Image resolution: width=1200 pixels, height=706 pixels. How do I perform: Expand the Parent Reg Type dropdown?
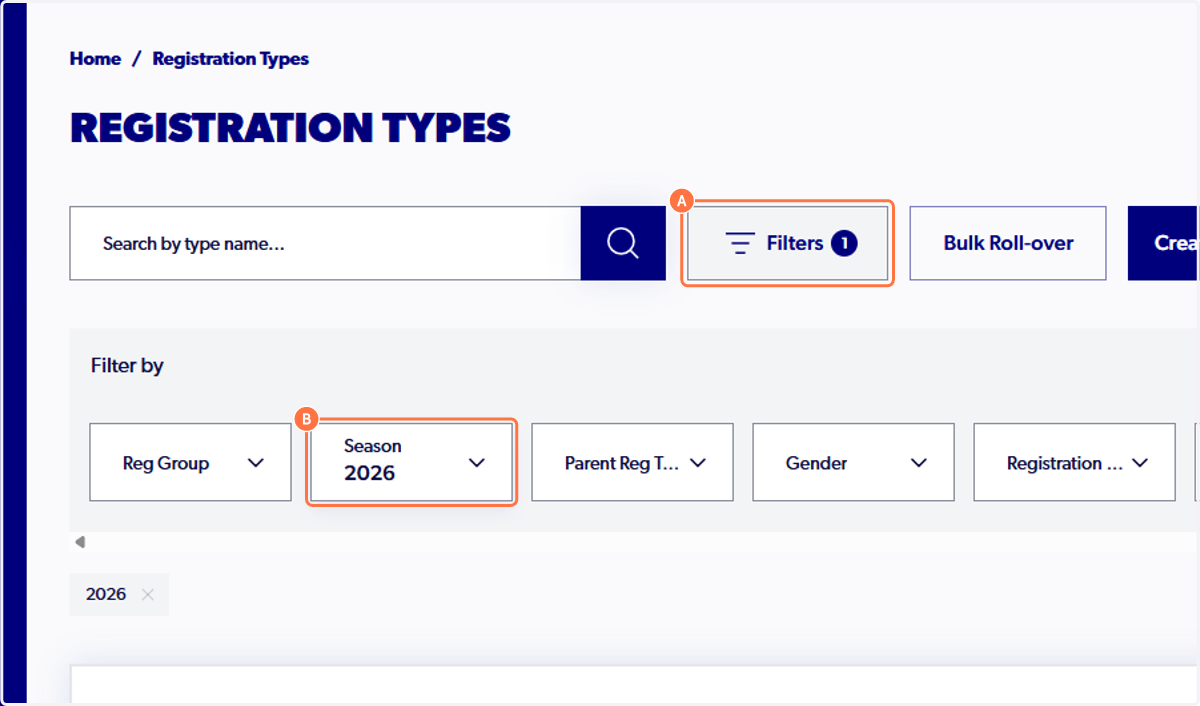click(x=632, y=462)
